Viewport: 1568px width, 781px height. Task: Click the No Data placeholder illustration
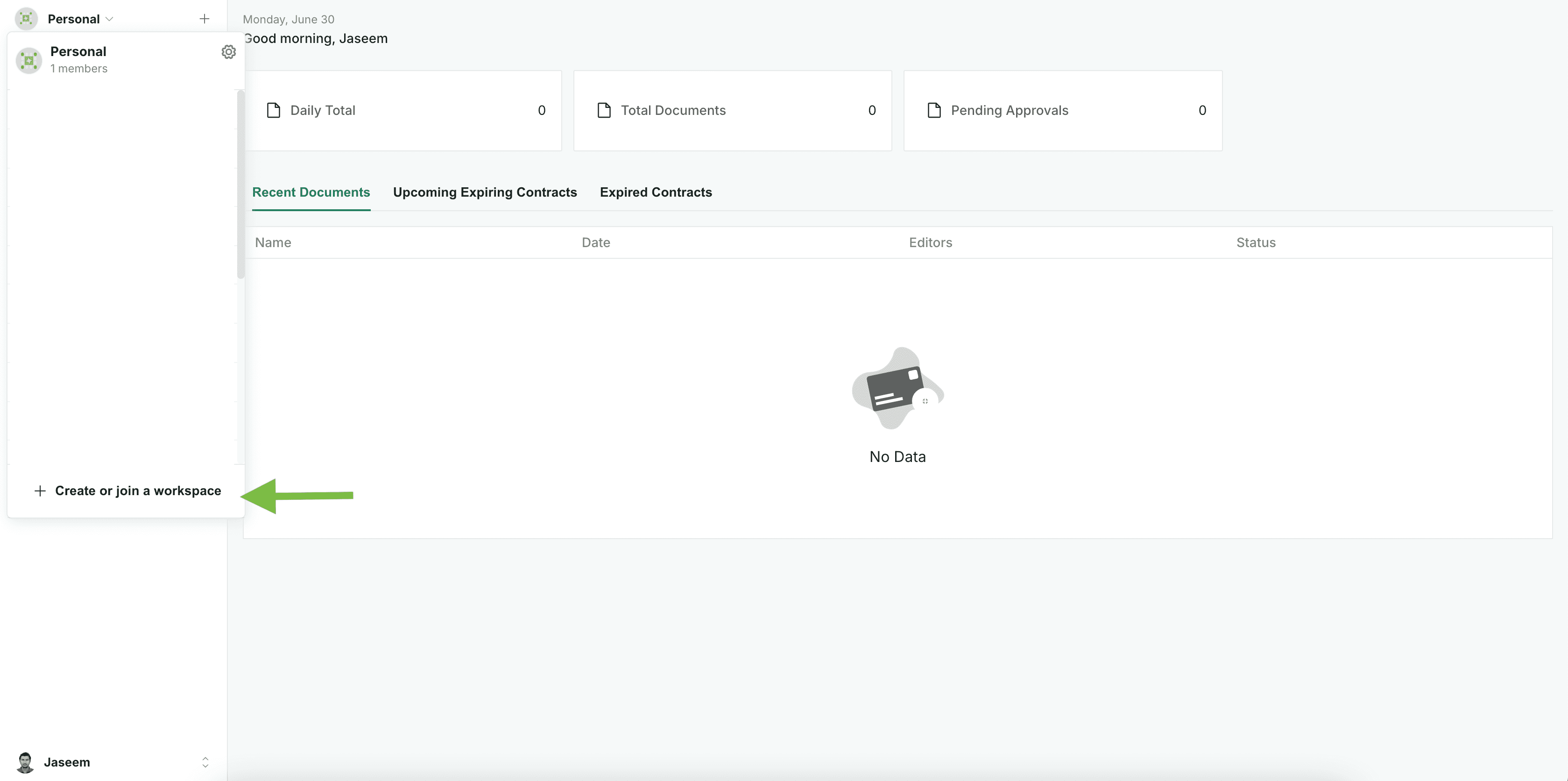click(x=897, y=388)
